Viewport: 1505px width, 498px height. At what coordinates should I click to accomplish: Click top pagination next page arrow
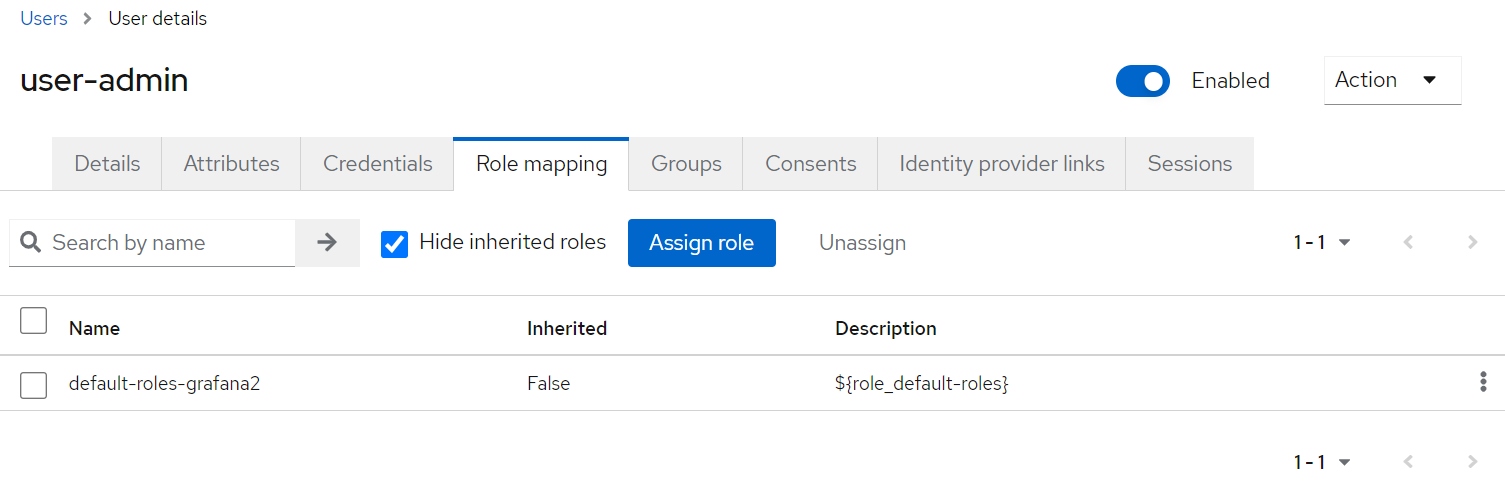coord(1472,242)
